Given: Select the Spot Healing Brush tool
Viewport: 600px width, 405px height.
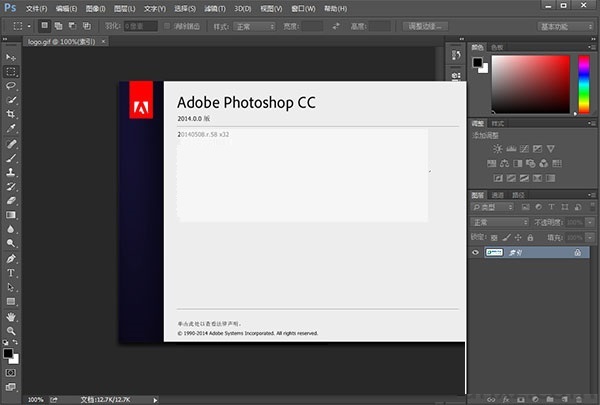Looking at the screenshot, I should 11,144.
